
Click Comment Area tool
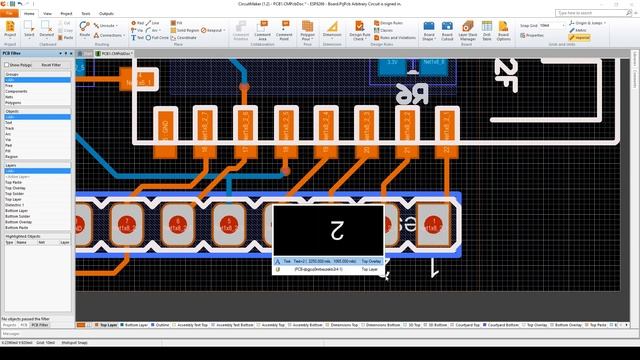262,30
